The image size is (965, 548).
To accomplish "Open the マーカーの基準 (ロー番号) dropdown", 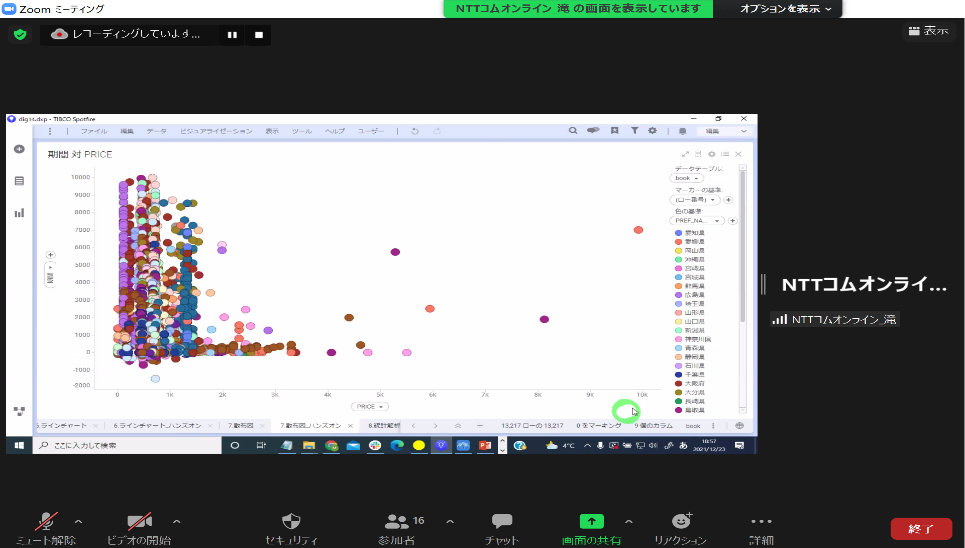I will coord(695,199).
